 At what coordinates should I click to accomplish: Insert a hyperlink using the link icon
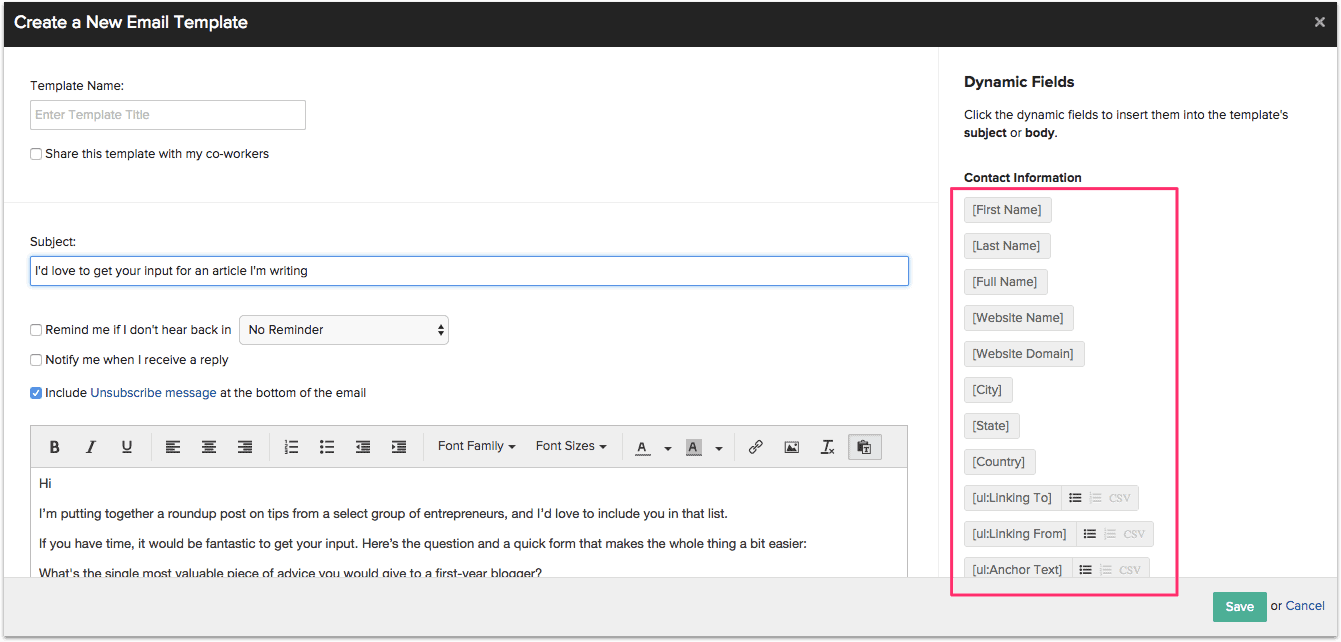point(756,446)
